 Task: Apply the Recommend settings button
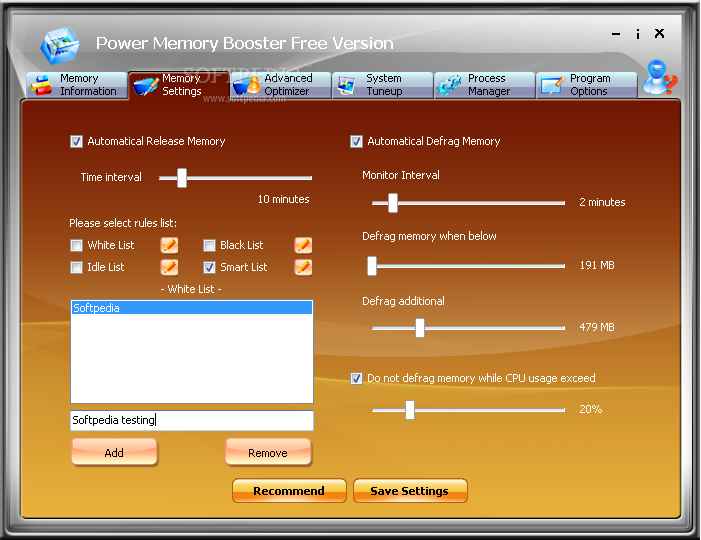pyautogui.click(x=289, y=491)
